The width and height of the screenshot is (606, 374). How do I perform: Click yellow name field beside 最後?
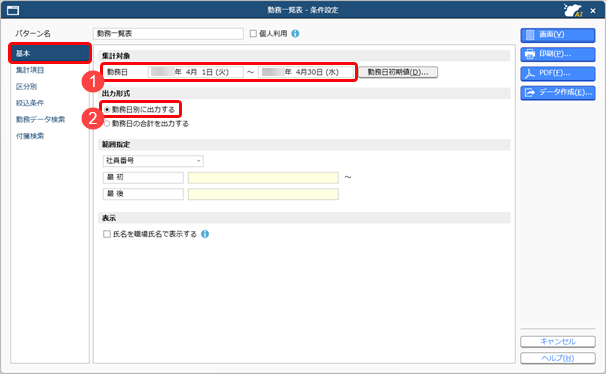263,194
